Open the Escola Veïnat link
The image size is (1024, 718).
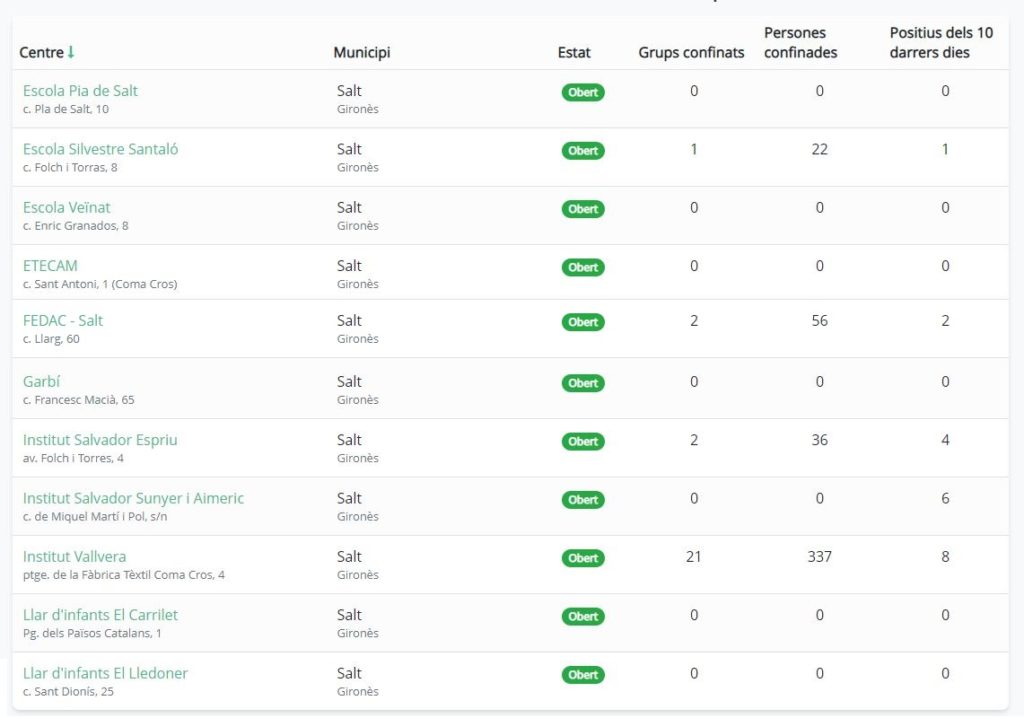[x=67, y=208]
